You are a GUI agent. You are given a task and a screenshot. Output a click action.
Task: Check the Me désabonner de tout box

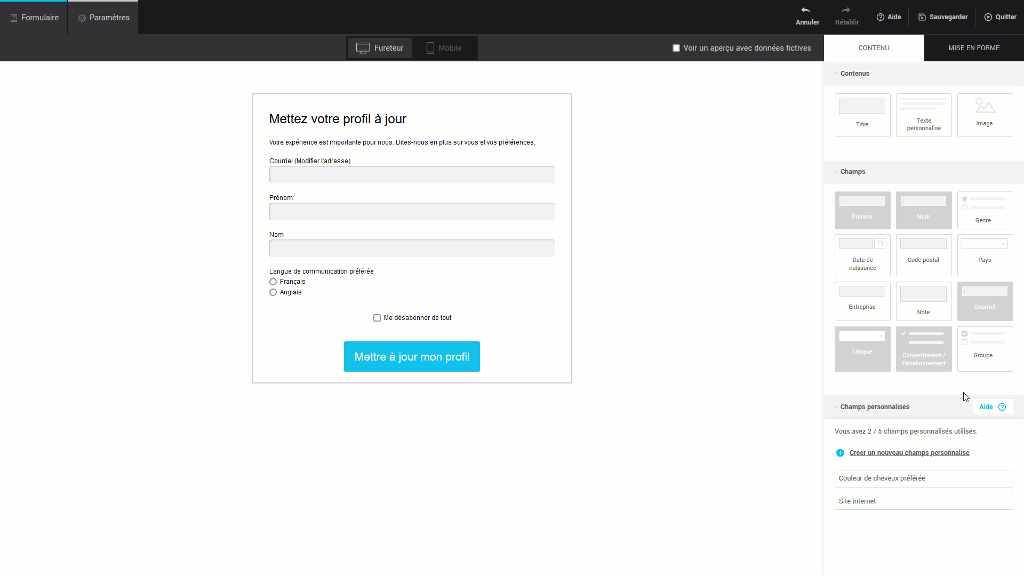[x=377, y=318]
